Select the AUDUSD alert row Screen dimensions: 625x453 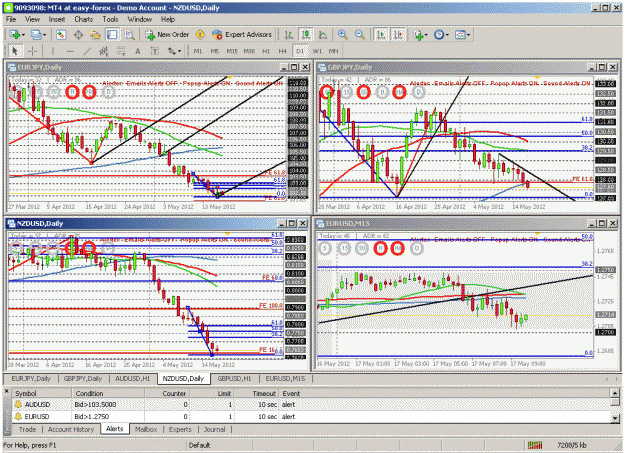[x=312, y=404]
